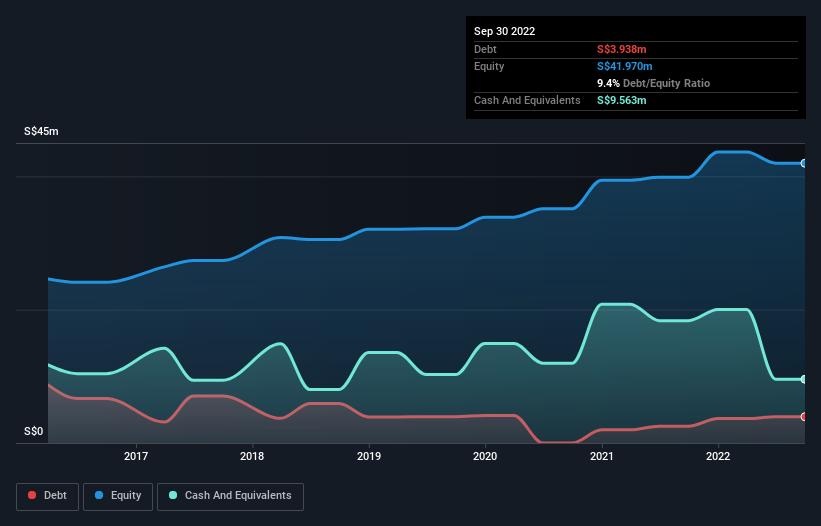Click the 2020 x-axis label
This screenshot has height=526, width=821.
(x=485, y=456)
